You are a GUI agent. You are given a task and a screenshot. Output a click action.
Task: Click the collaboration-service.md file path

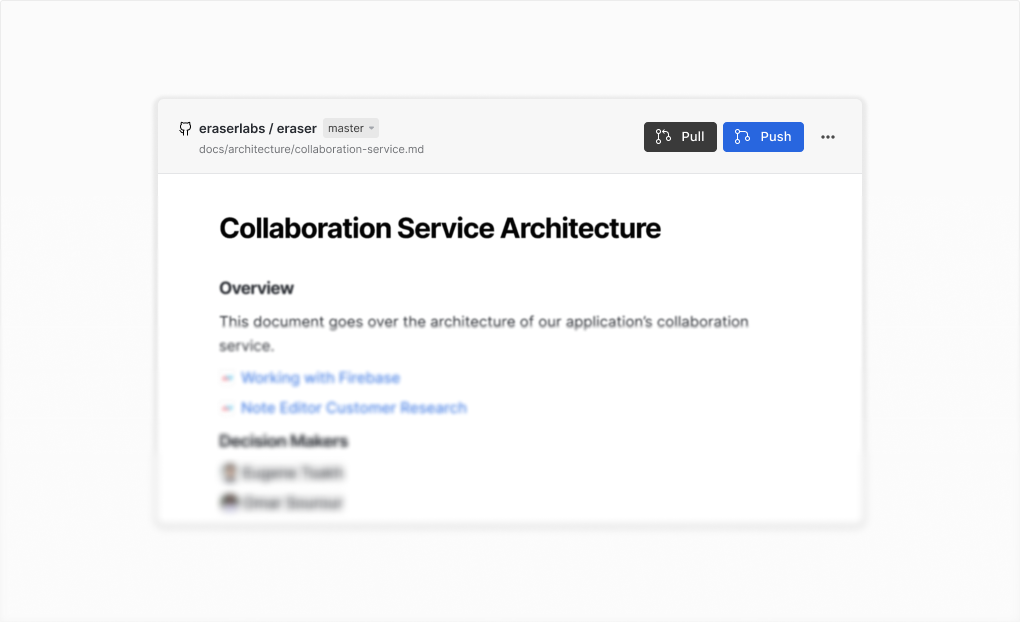point(311,149)
